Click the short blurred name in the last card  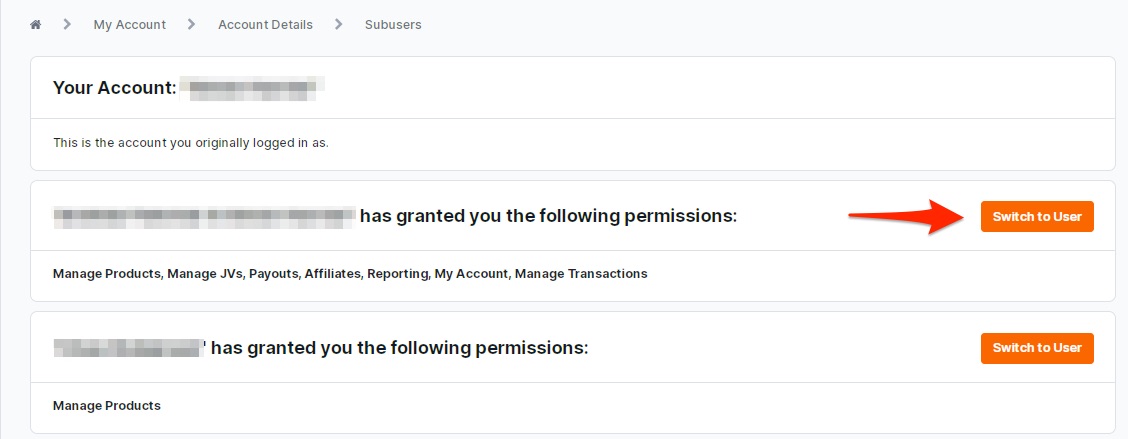(x=129, y=348)
